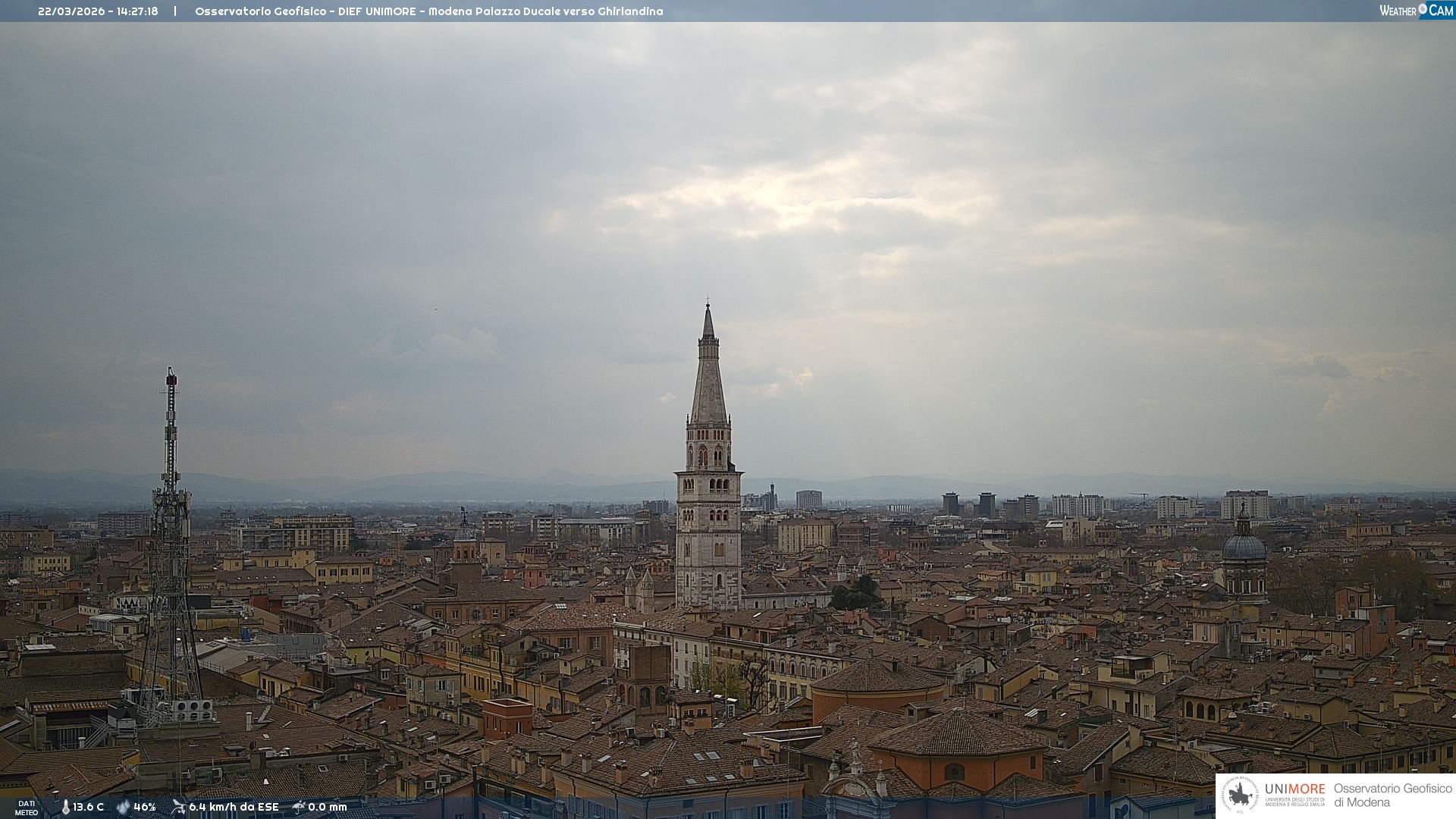Click the grey church dome on the right
1456x819 pixels.
click(x=1244, y=548)
